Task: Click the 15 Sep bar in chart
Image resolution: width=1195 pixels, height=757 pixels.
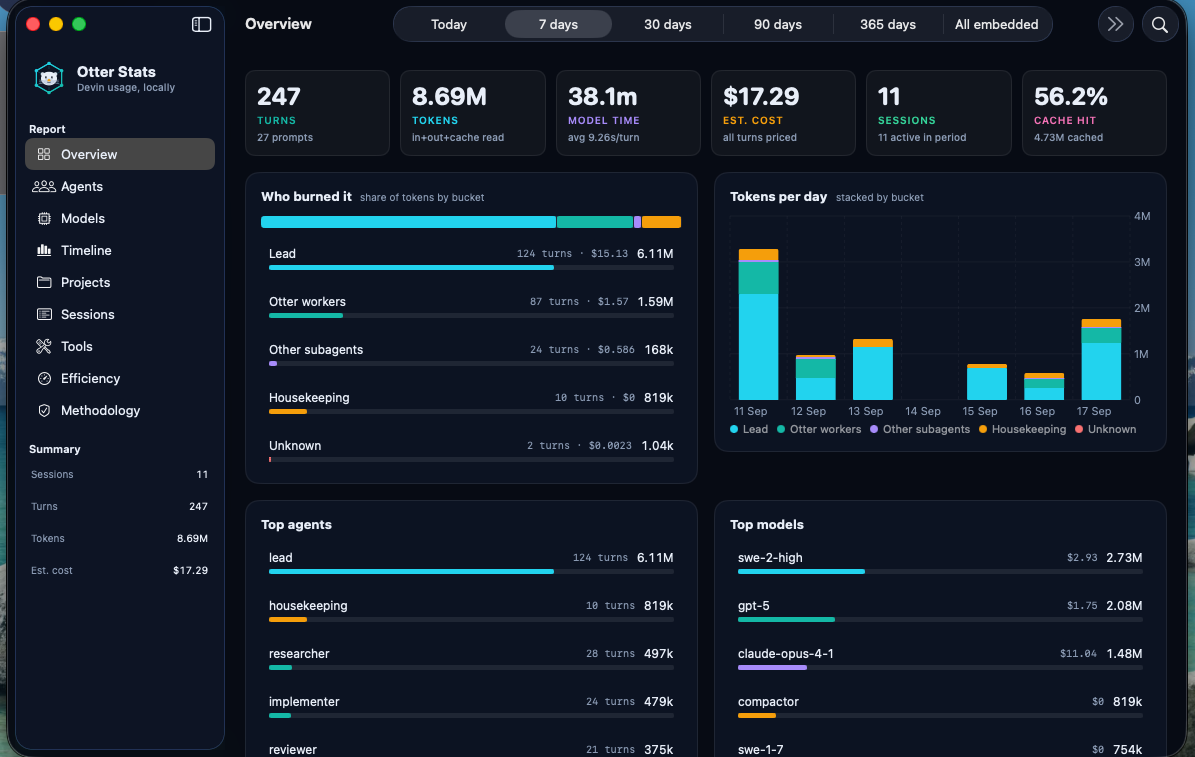Action: 987,382
